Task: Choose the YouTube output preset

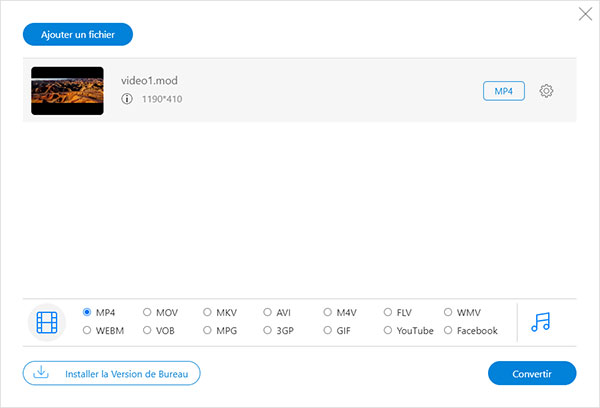Action: [388, 330]
